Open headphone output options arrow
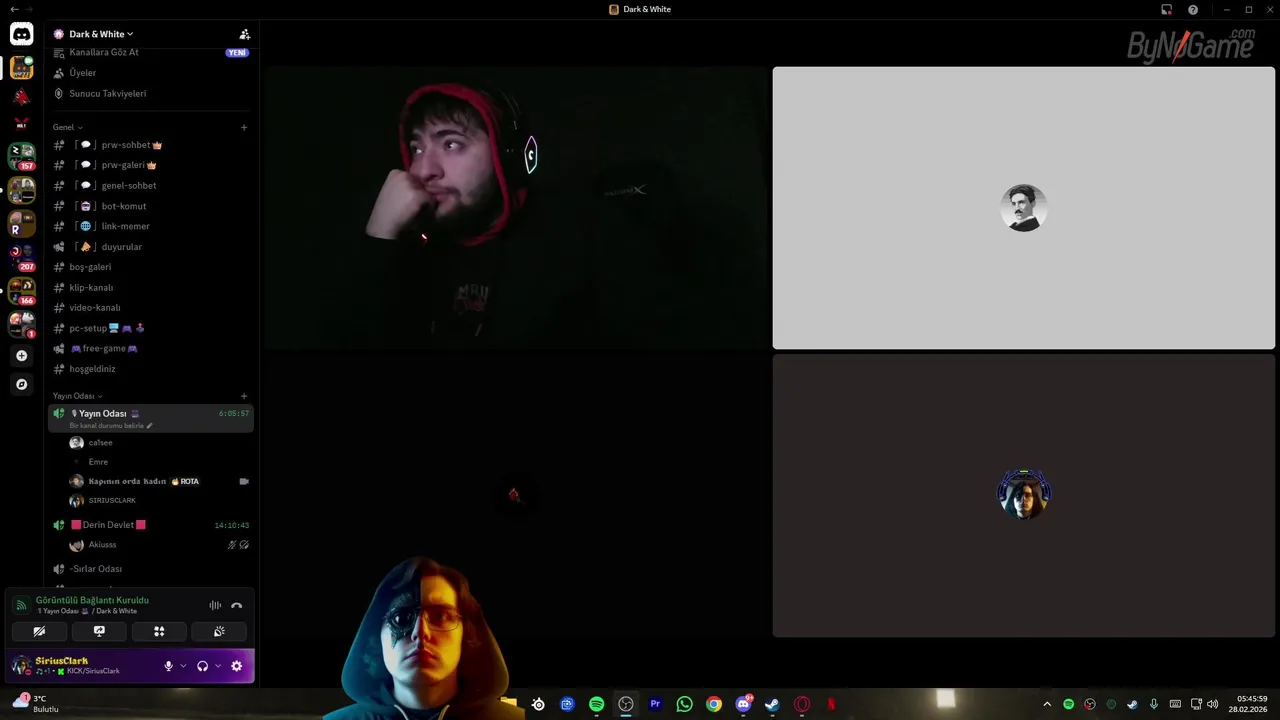 217,666
